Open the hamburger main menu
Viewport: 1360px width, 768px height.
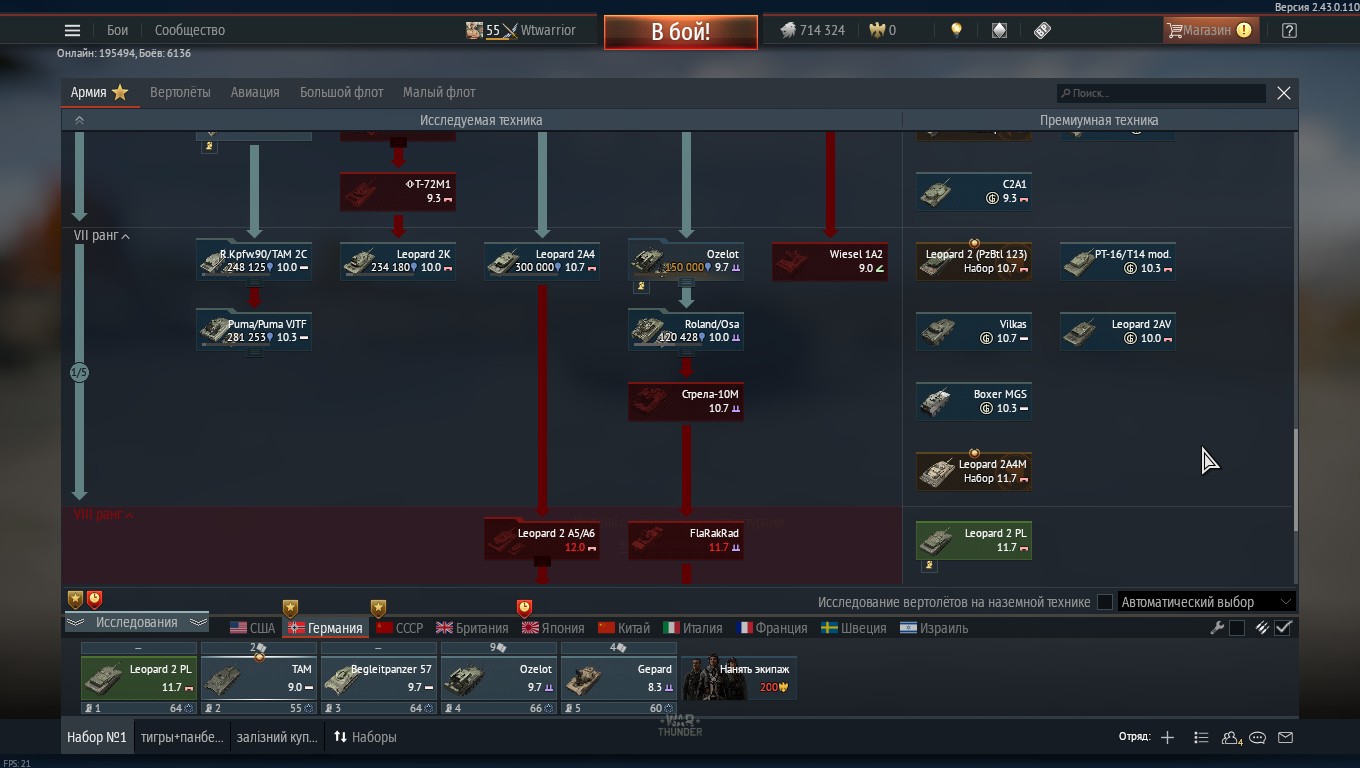(72, 31)
